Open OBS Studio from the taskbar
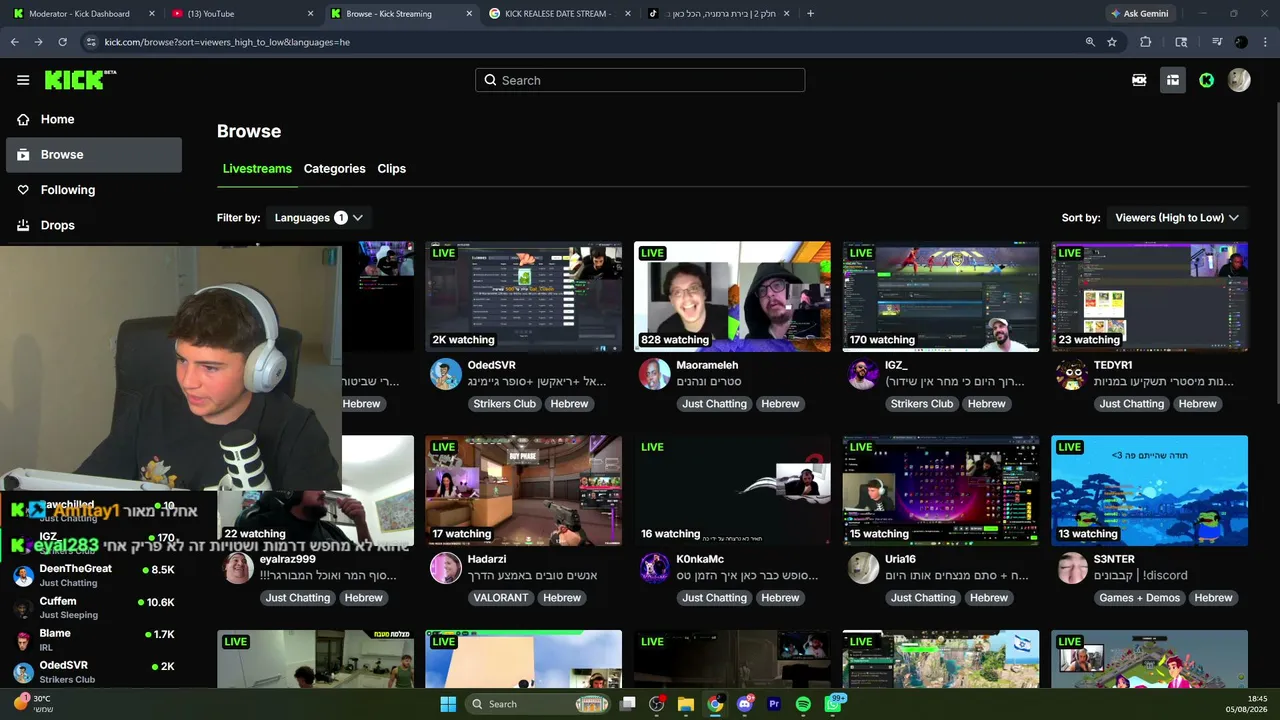Screen dimensions: 1280x720 (657, 704)
